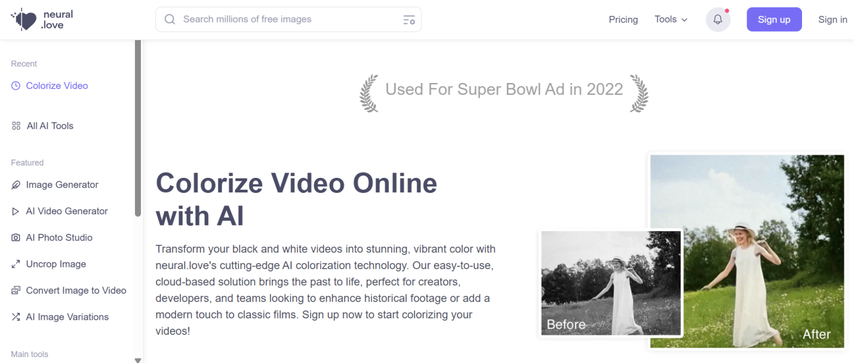The height and width of the screenshot is (363, 854).
Task: Open the Pricing page
Action: 623,20
